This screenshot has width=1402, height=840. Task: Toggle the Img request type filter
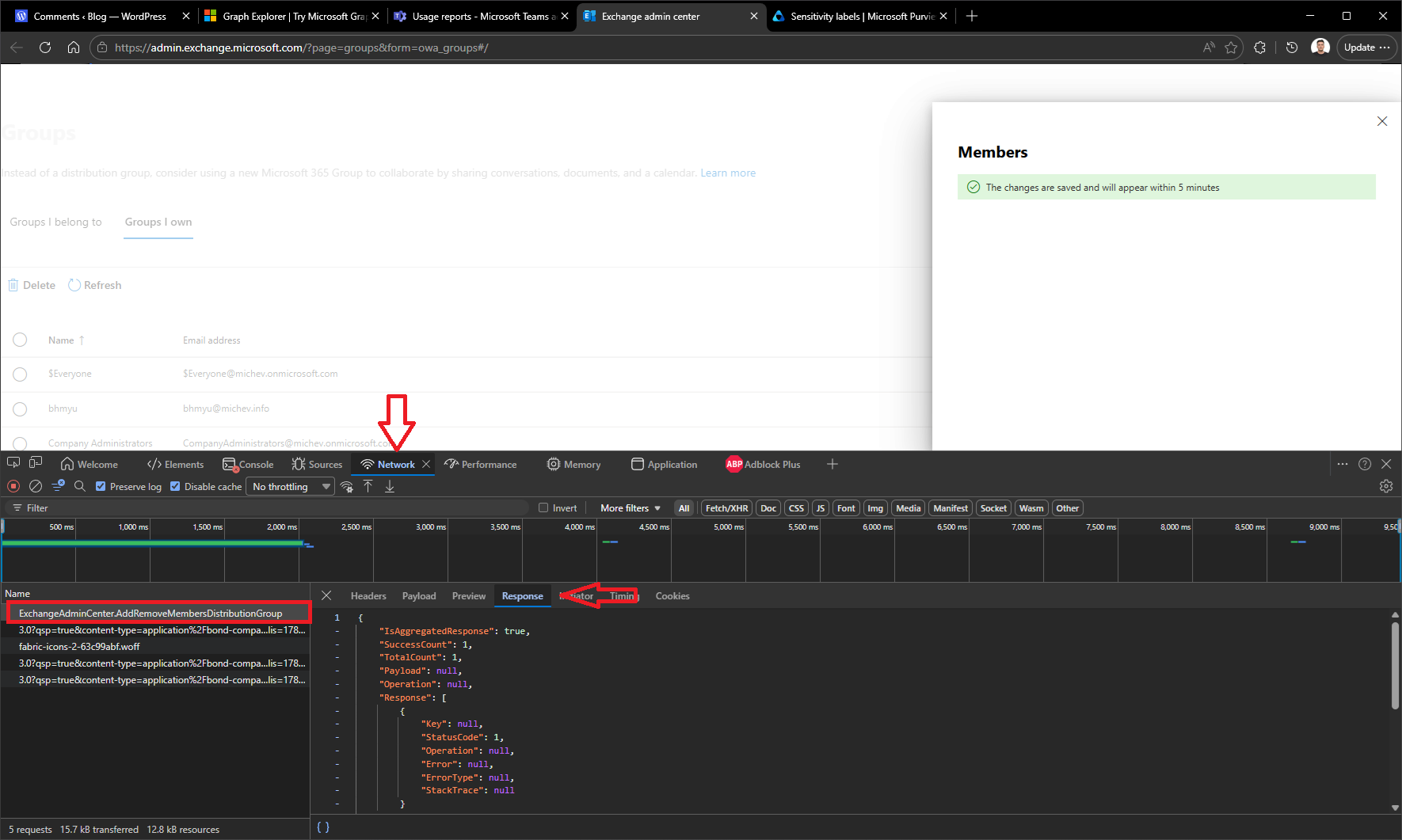coord(875,508)
